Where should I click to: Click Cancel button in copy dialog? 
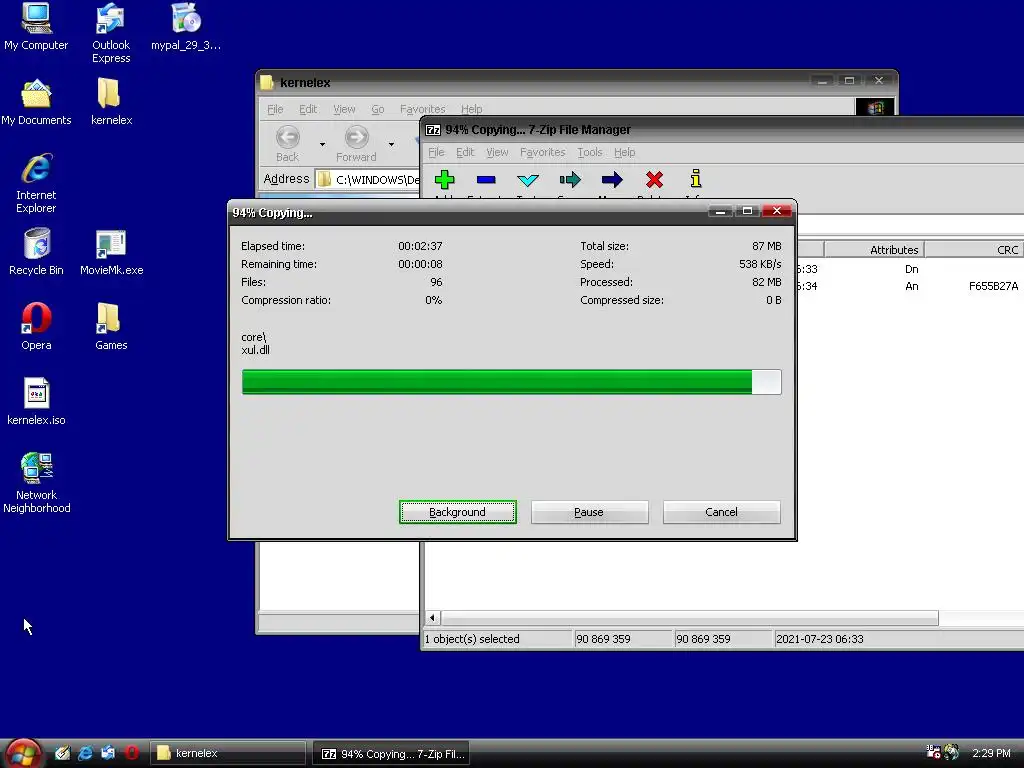click(x=721, y=512)
